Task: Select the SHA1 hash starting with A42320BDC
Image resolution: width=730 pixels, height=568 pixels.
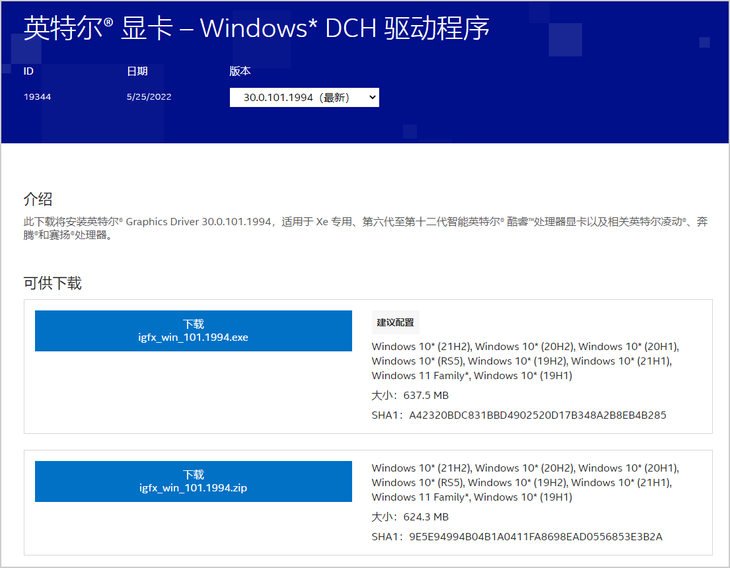Action: pyautogui.click(x=536, y=415)
